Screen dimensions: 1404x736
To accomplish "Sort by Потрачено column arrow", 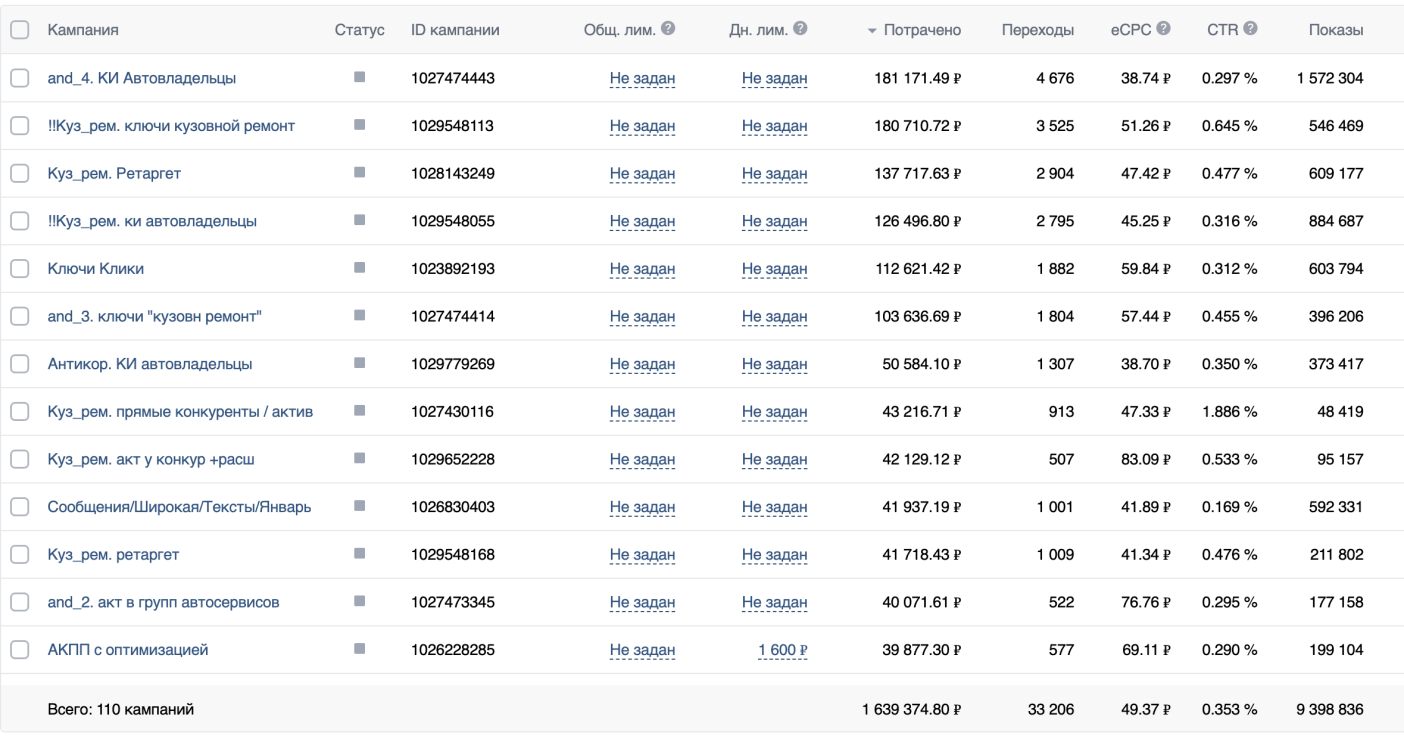I will [x=872, y=32].
